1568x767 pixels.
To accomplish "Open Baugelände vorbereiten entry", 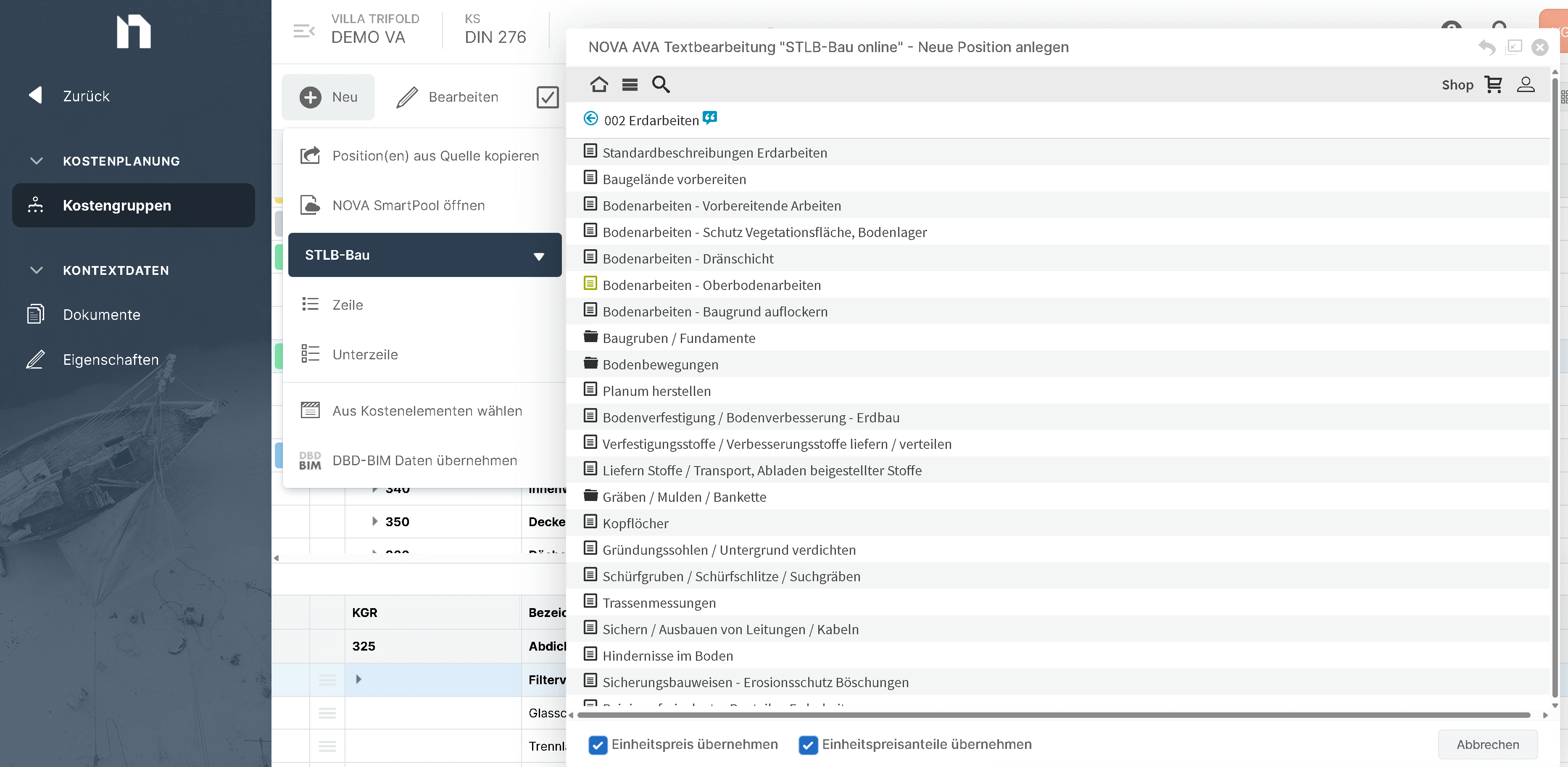I will [x=674, y=179].
